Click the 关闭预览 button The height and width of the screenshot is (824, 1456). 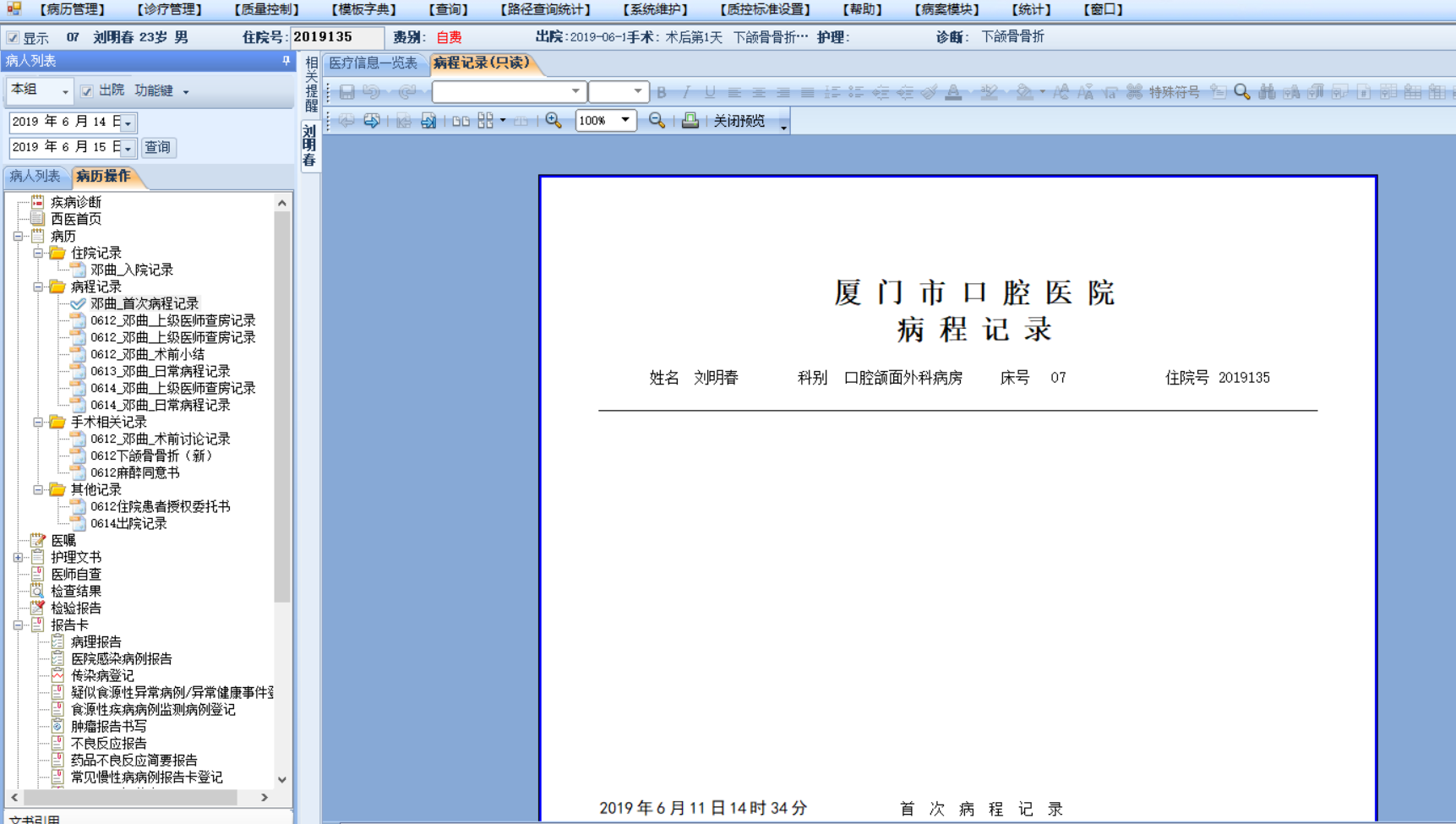pyautogui.click(x=739, y=121)
